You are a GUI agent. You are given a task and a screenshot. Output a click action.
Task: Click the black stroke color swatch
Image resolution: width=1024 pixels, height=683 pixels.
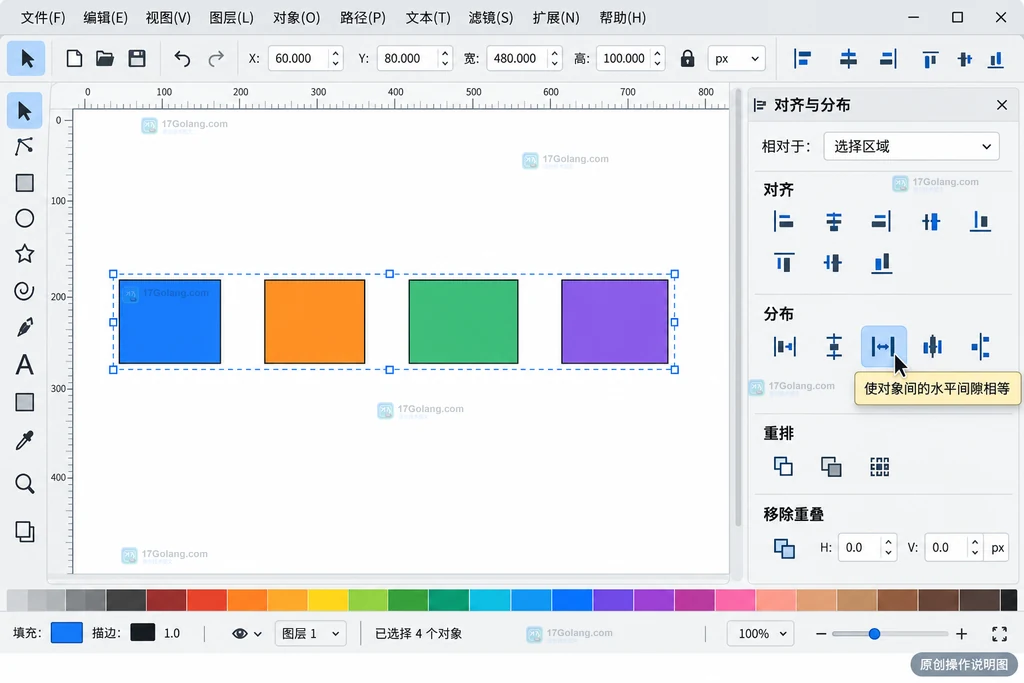[x=142, y=632]
